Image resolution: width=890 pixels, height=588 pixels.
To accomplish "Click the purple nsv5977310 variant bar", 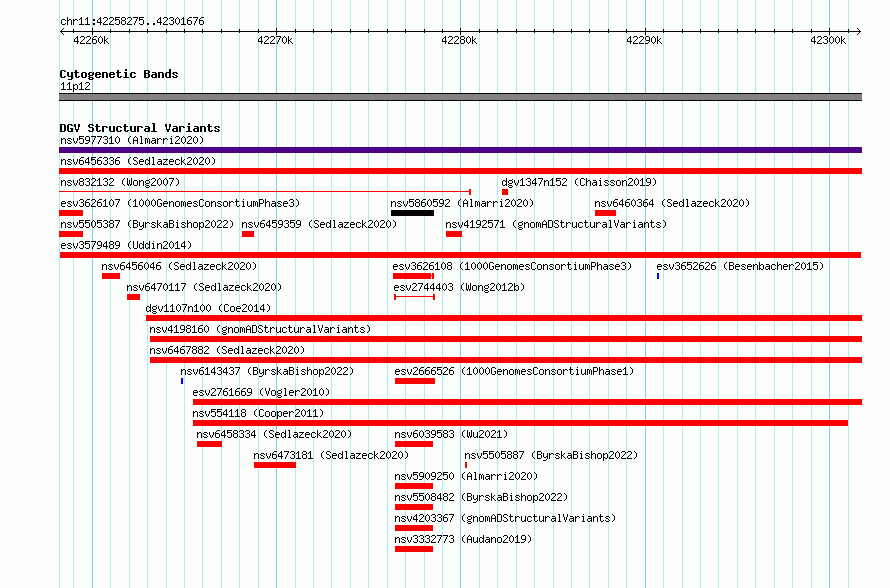I will click(x=460, y=150).
